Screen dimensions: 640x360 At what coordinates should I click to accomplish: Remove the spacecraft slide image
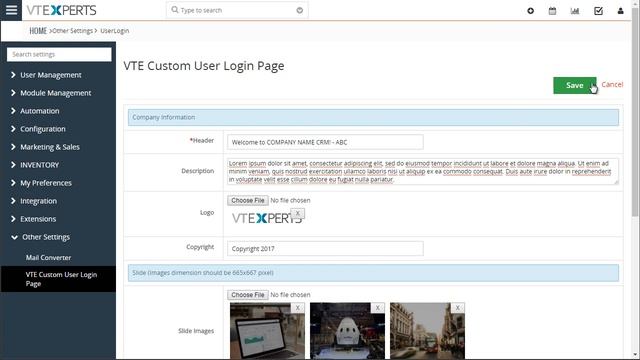[x=378, y=308]
